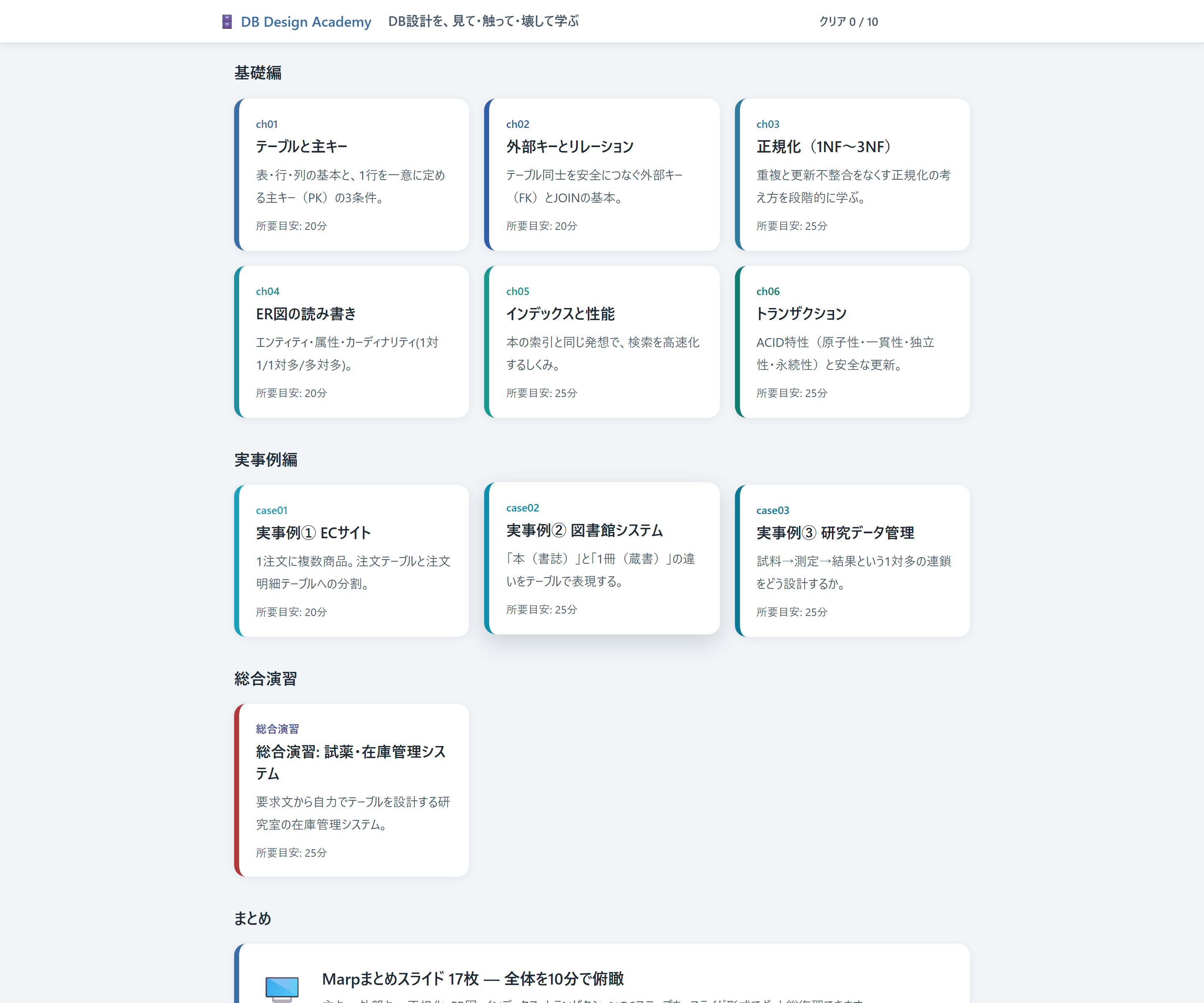Click the 1注文に複数商品 description in case01
The image size is (1204, 1003).
(x=353, y=573)
